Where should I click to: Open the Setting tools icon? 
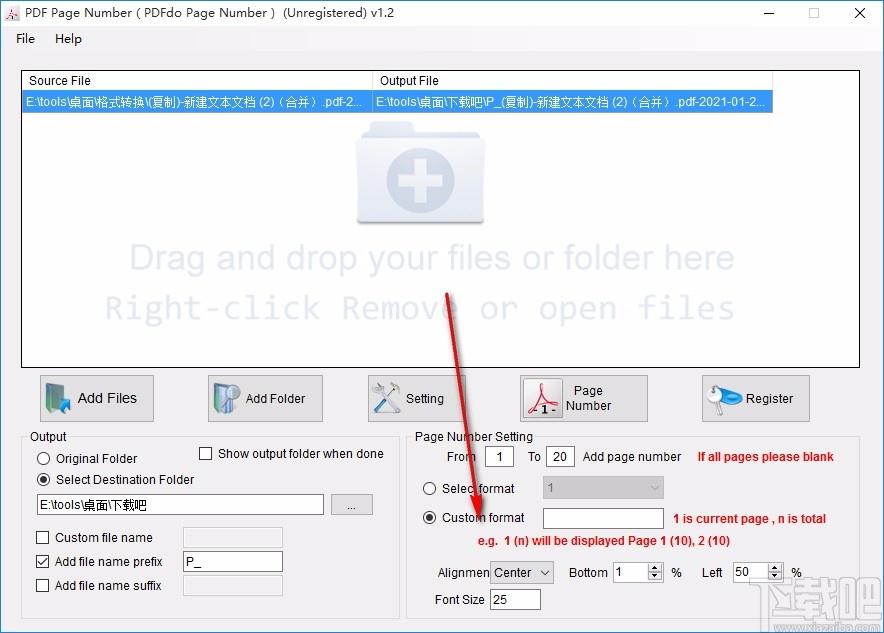(x=386, y=398)
